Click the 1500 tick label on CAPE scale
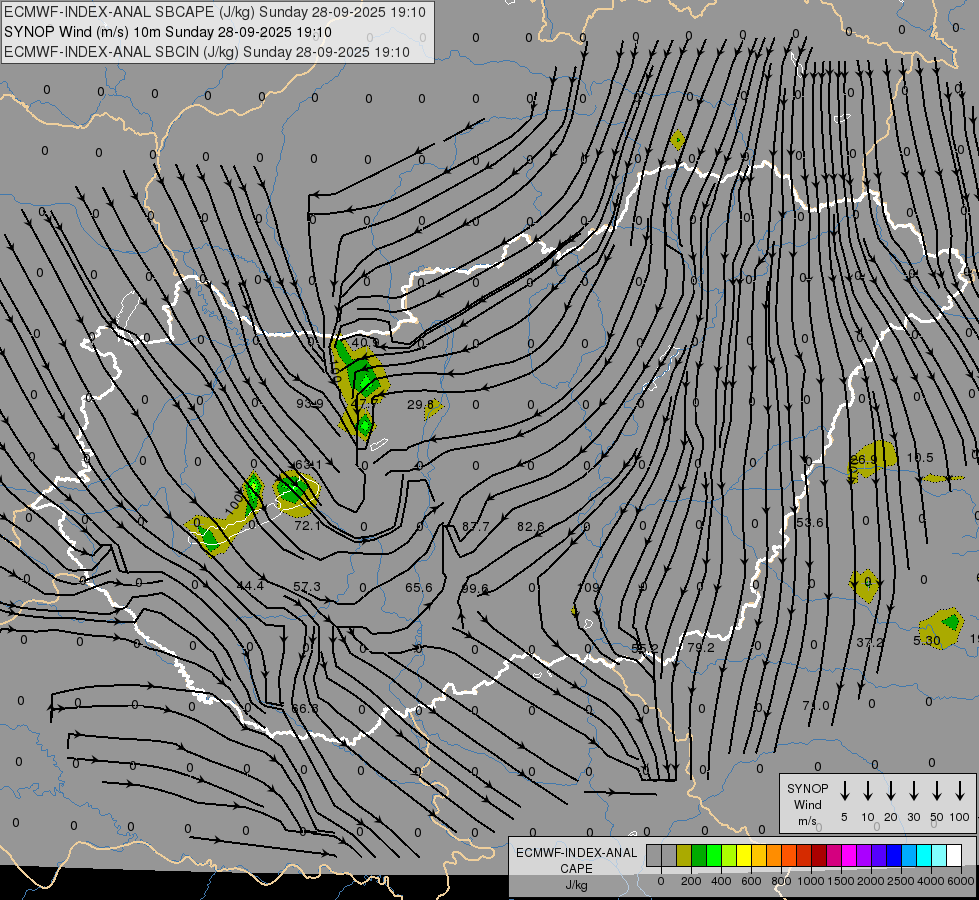Screen dimensions: 979x900 [841, 881]
